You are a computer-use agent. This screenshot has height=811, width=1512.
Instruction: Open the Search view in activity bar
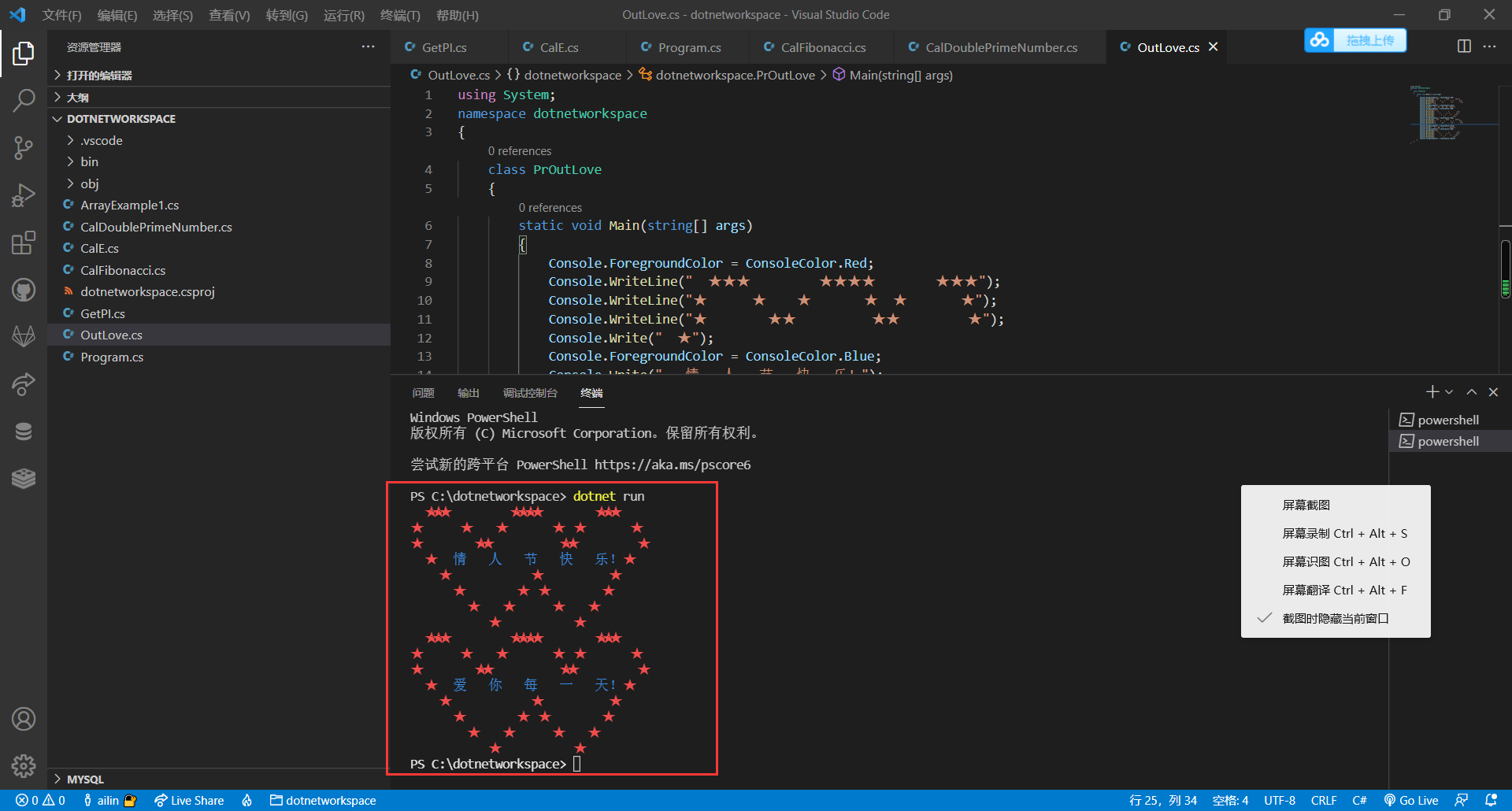(x=24, y=100)
